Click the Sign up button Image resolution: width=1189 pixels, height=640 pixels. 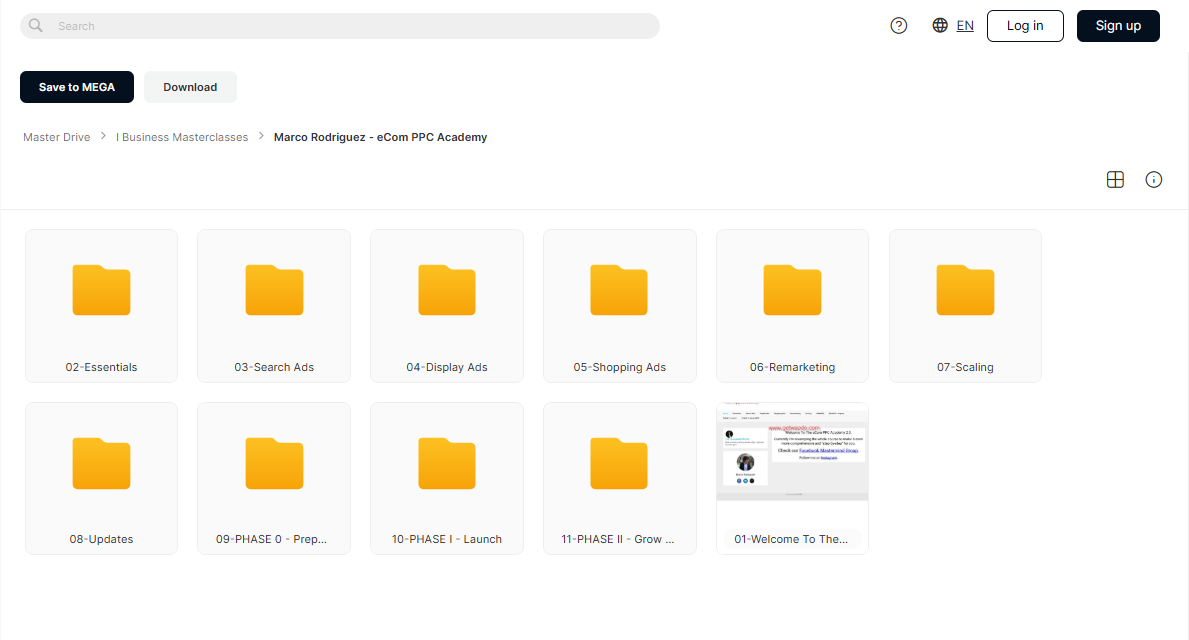(1118, 26)
